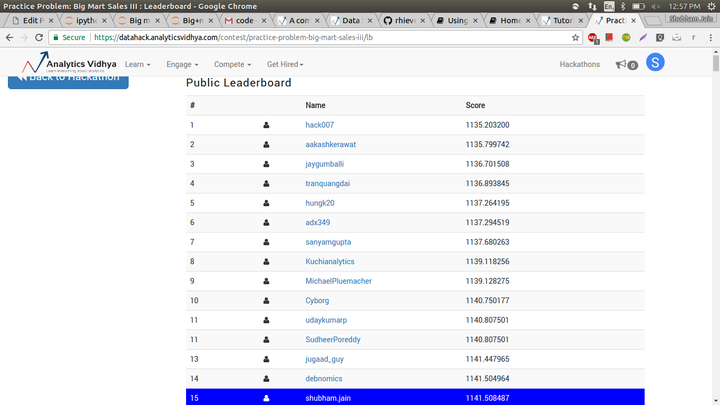The width and height of the screenshot is (720, 405).
Task: Click the browser back arrow button
Action: point(10,38)
